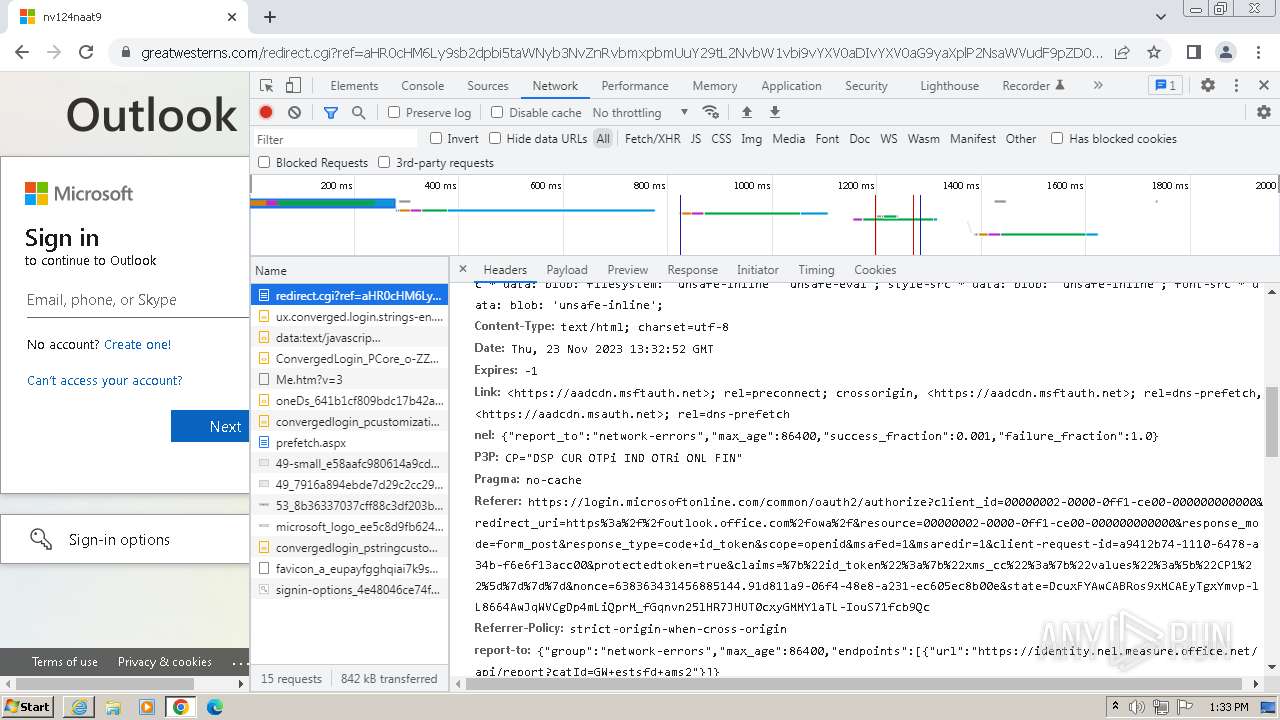Viewport: 1280px width, 720px height.
Task: Toggle the device toolbar icon
Action: [x=293, y=86]
